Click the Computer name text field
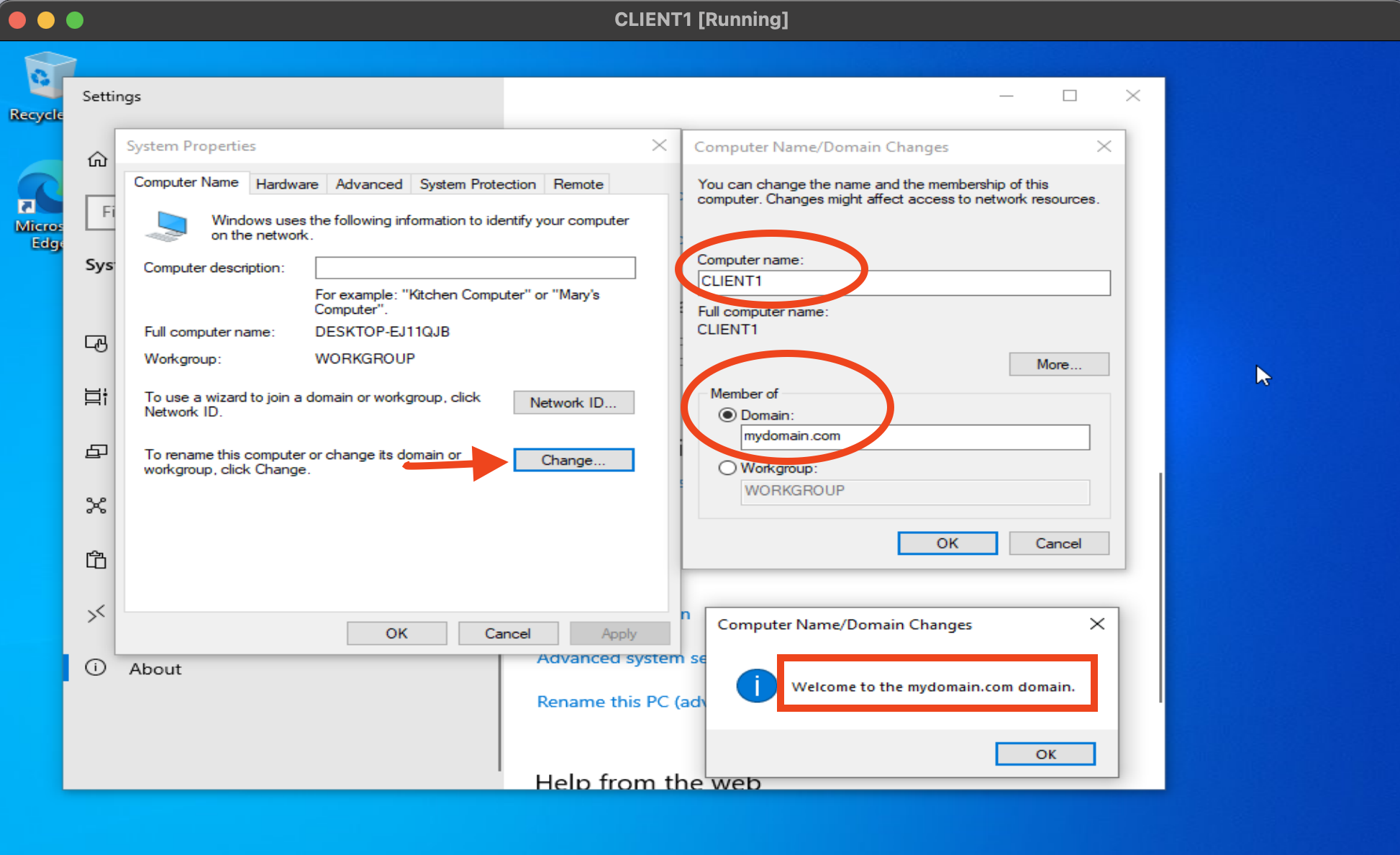 tap(903, 282)
